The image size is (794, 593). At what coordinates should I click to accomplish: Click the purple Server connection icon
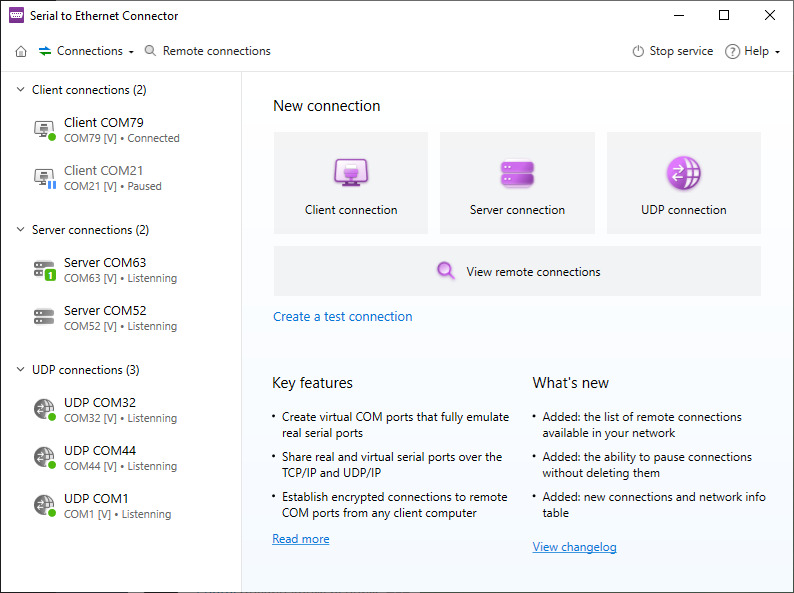tap(517, 174)
